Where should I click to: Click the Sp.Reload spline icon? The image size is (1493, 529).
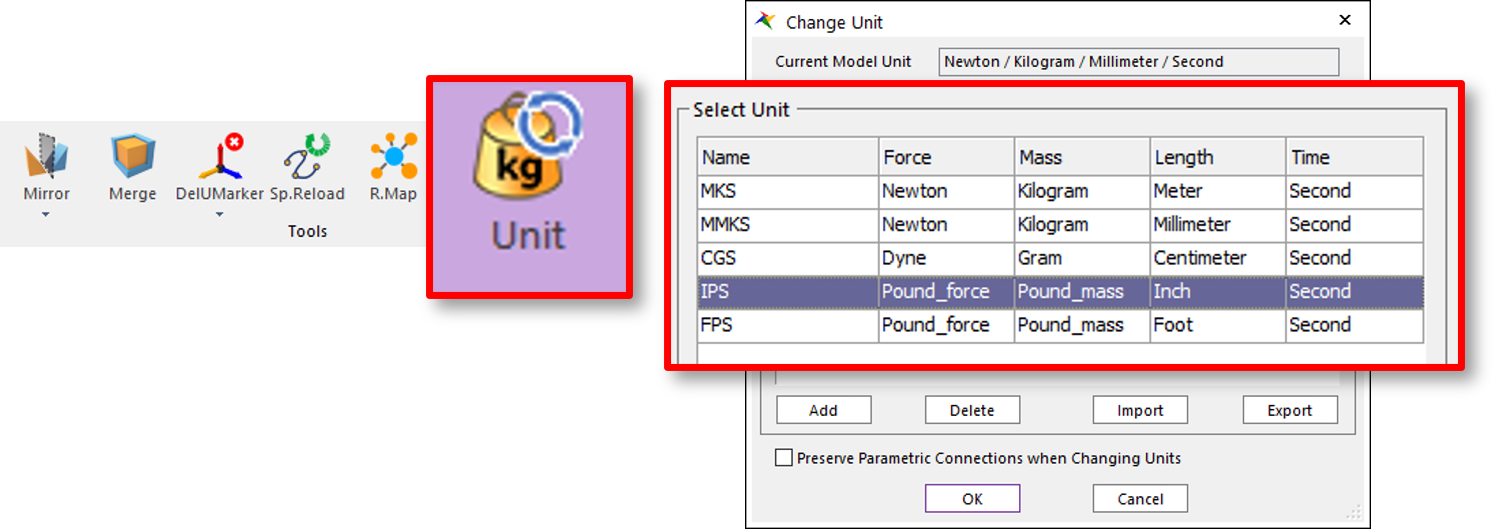pos(306,159)
